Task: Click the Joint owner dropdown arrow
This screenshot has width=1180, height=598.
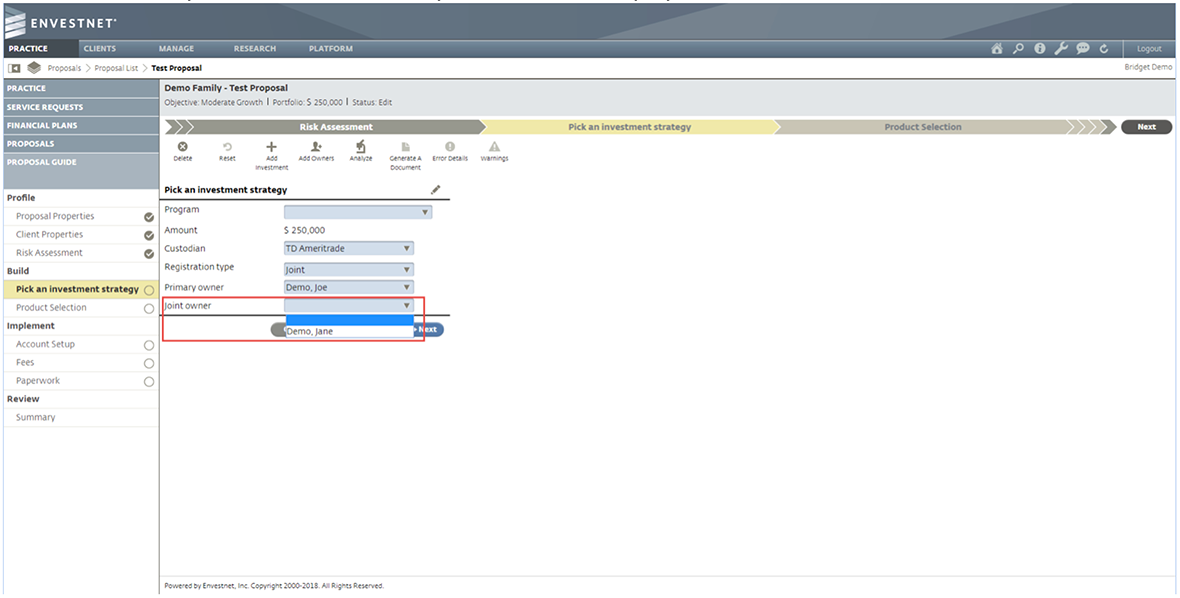Action: (x=406, y=305)
